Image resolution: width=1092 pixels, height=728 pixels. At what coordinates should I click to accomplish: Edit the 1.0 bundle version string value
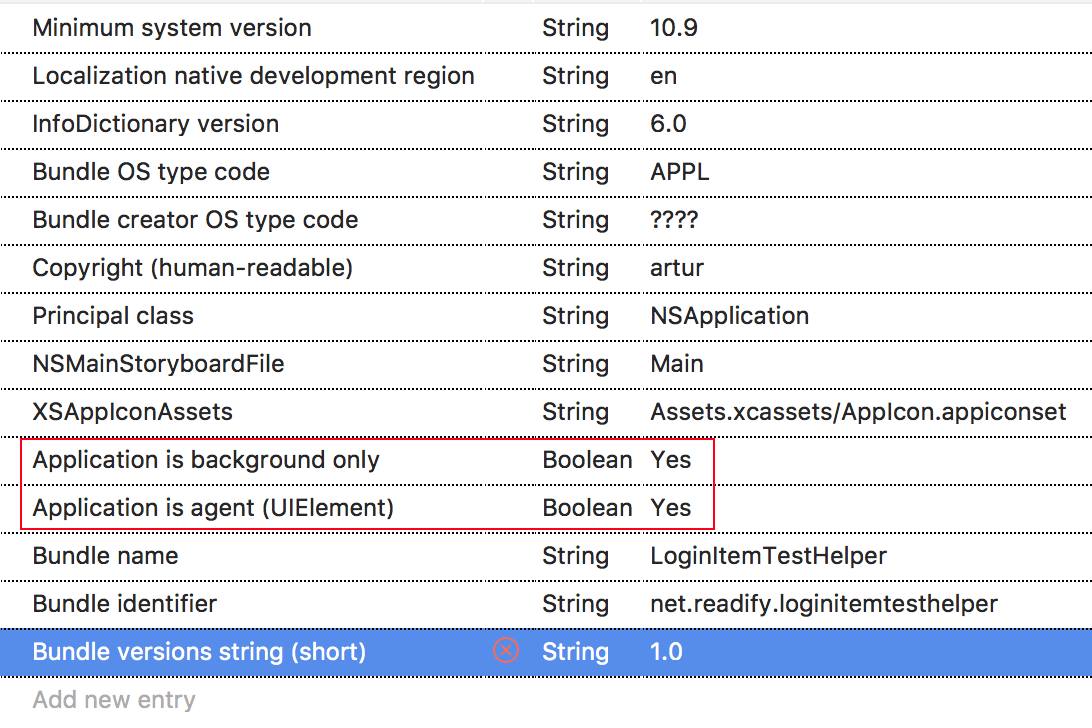click(x=666, y=652)
